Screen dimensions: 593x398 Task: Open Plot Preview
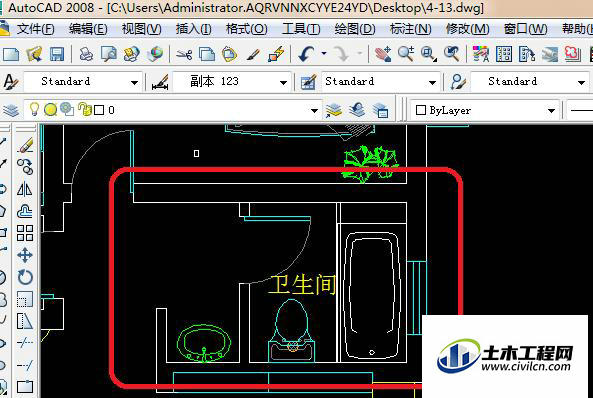coord(109,54)
